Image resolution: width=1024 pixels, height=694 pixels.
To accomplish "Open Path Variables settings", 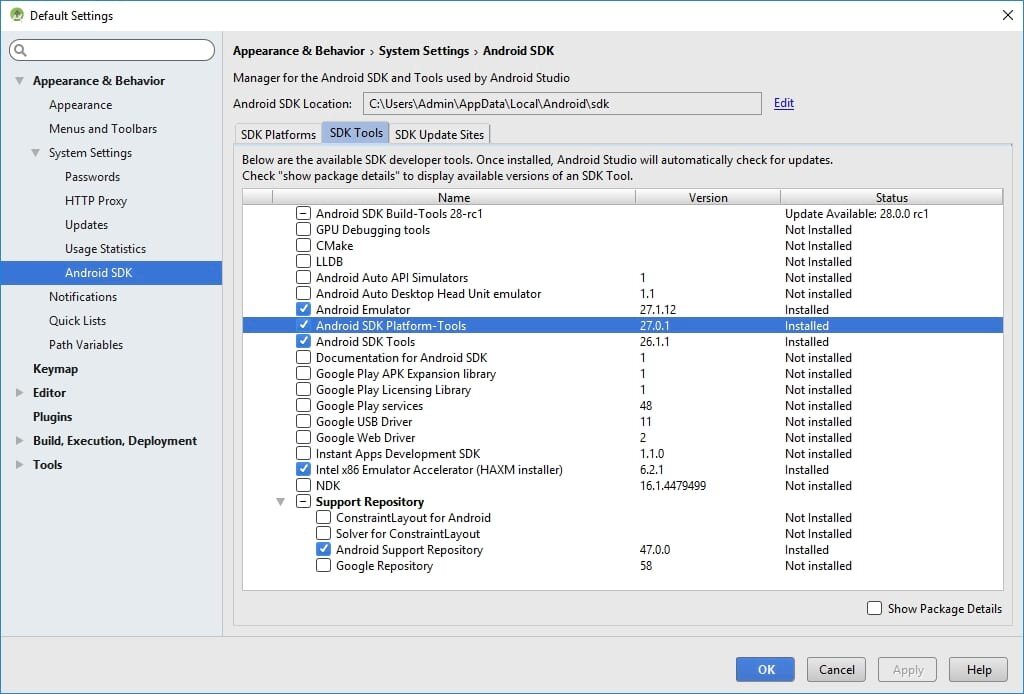I will (x=86, y=345).
